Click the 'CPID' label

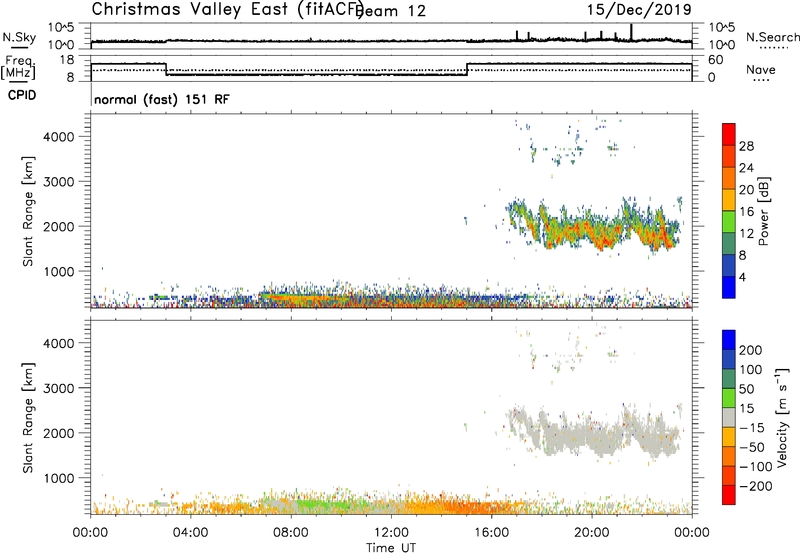pyautogui.click(x=22, y=95)
